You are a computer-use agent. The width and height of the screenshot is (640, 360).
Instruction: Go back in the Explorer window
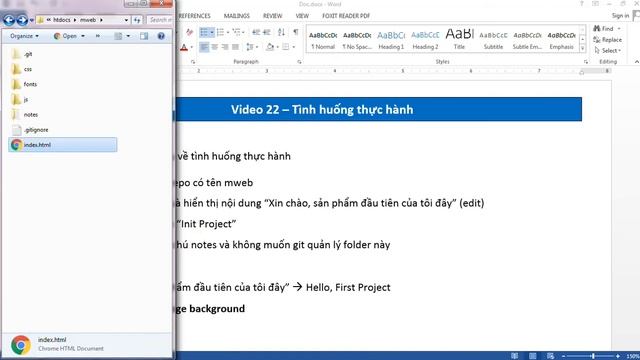(x=9, y=20)
